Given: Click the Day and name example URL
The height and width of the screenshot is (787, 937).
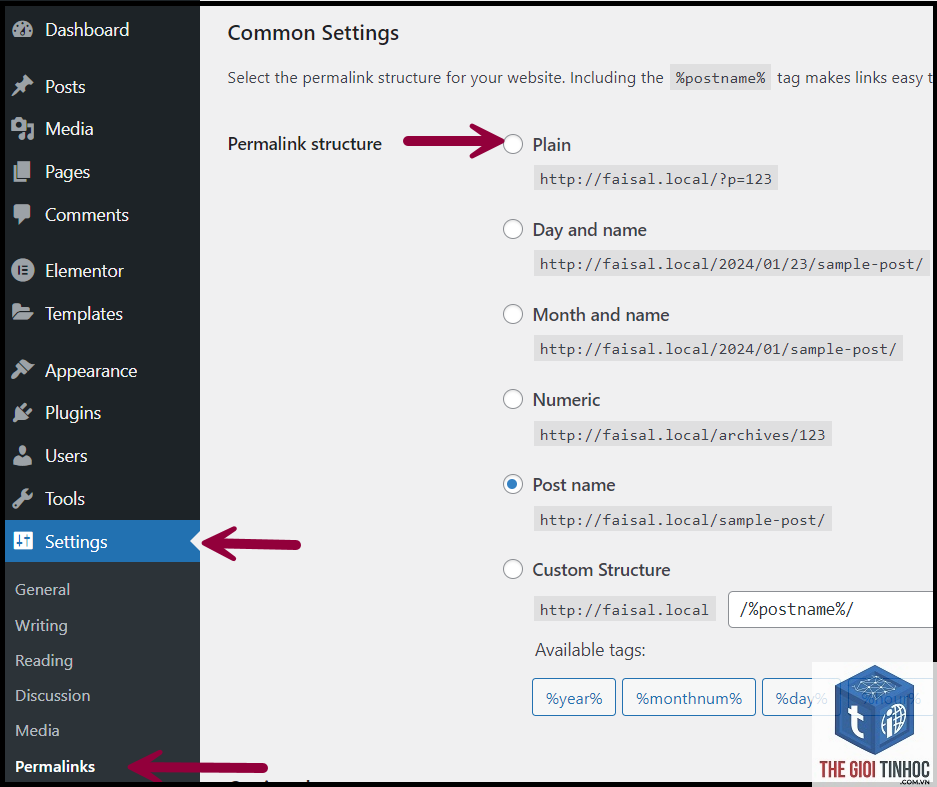Looking at the screenshot, I should 731,264.
